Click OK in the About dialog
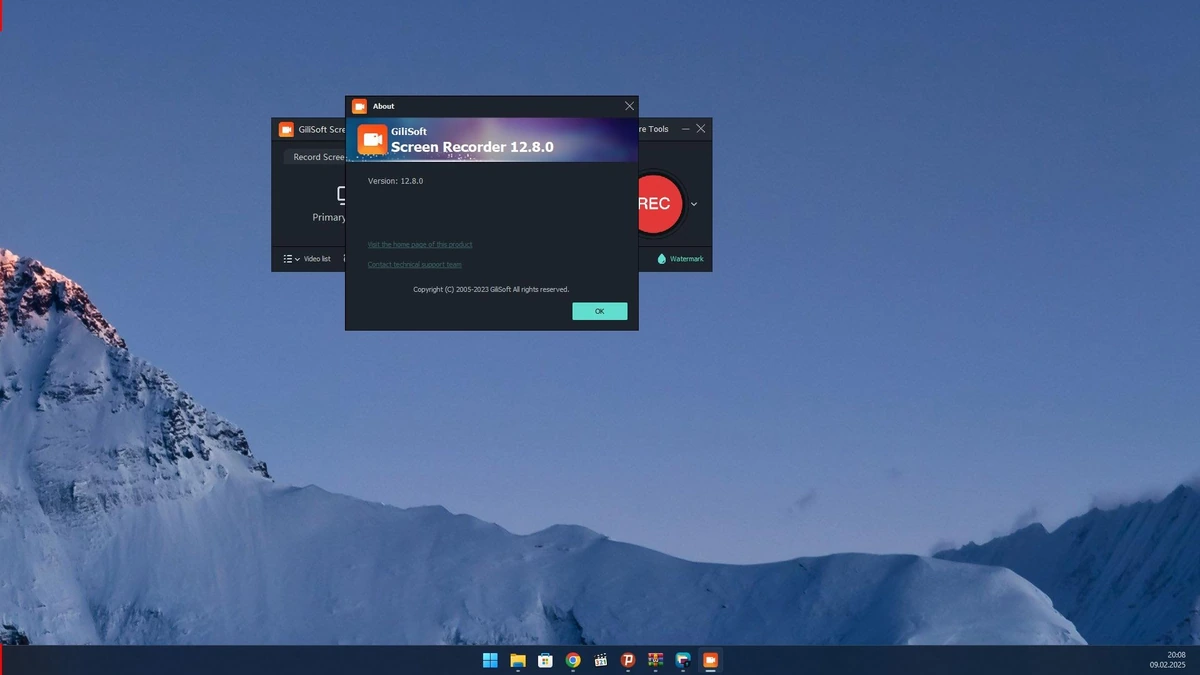 point(600,311)
